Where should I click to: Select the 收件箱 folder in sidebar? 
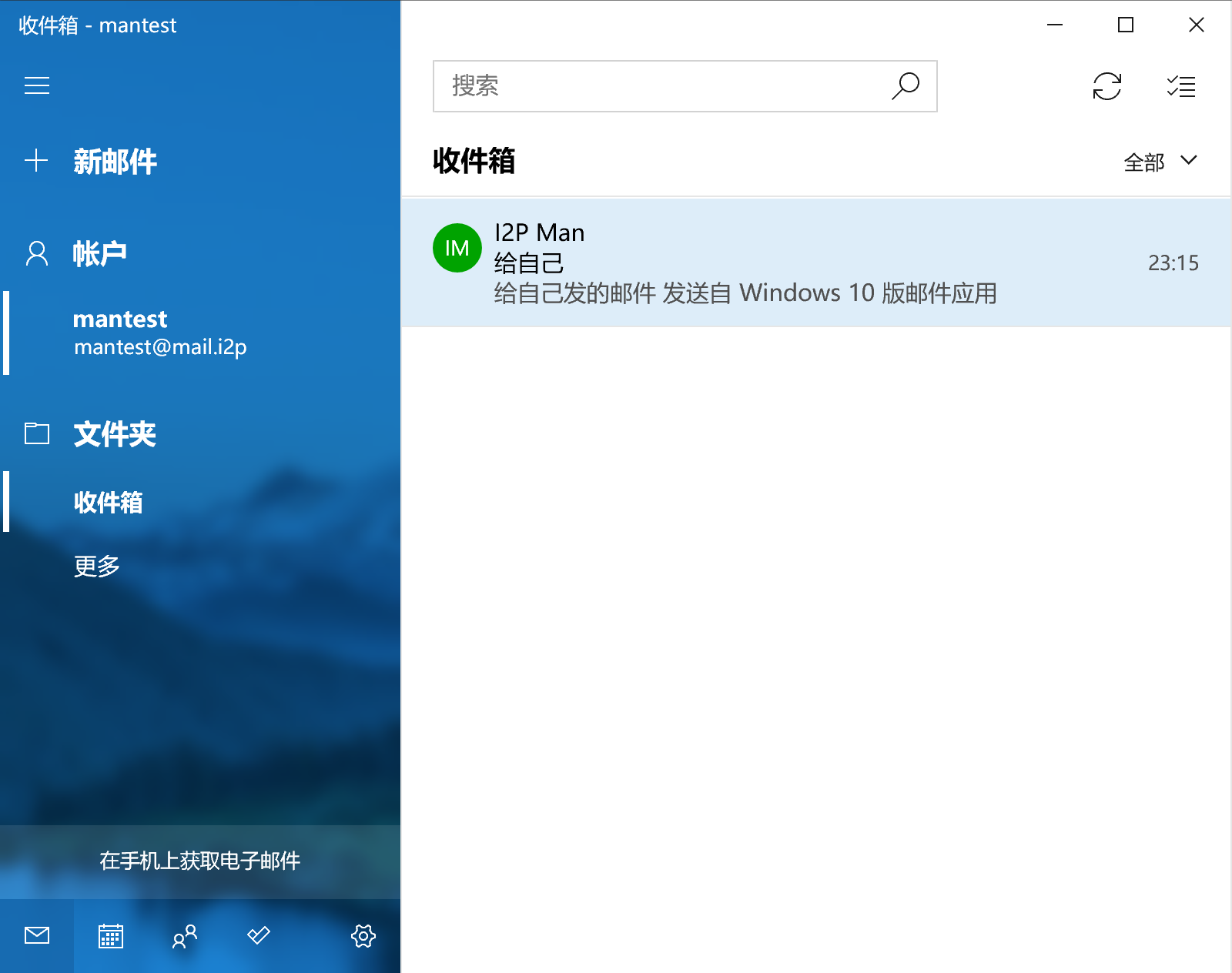click(x=108, y=502)
